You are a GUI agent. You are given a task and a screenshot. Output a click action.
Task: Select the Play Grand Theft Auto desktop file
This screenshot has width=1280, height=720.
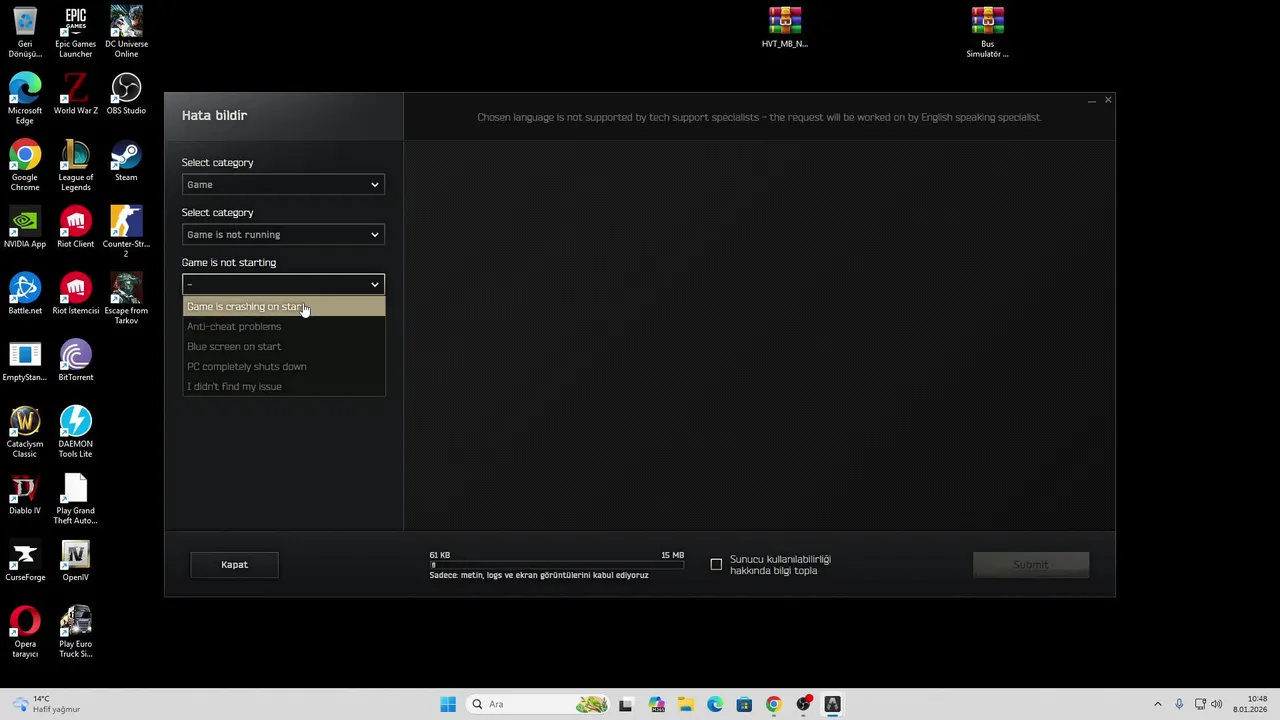point(75,499)
